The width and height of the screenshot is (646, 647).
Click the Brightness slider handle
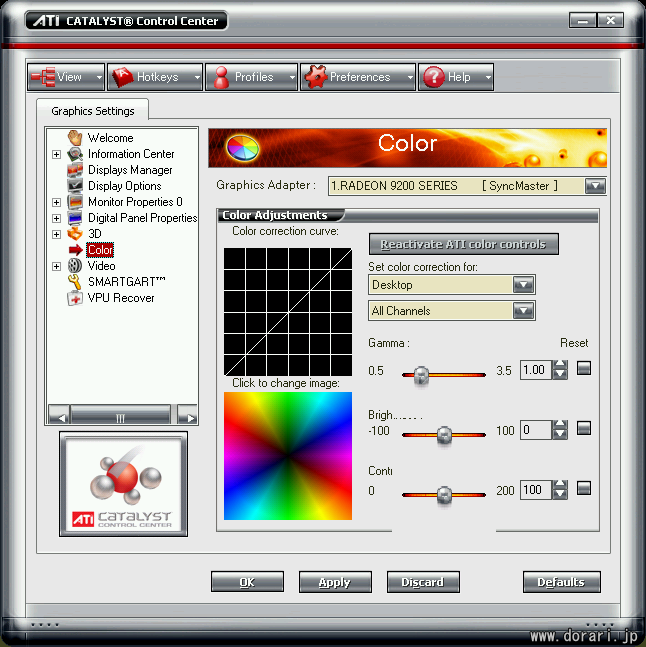[x=444, y=435]
